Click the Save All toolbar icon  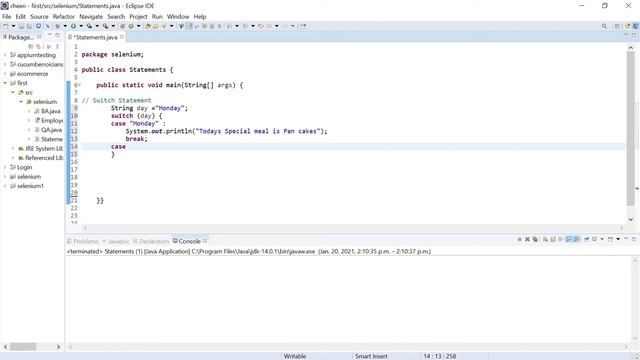[x=29, y=26]
